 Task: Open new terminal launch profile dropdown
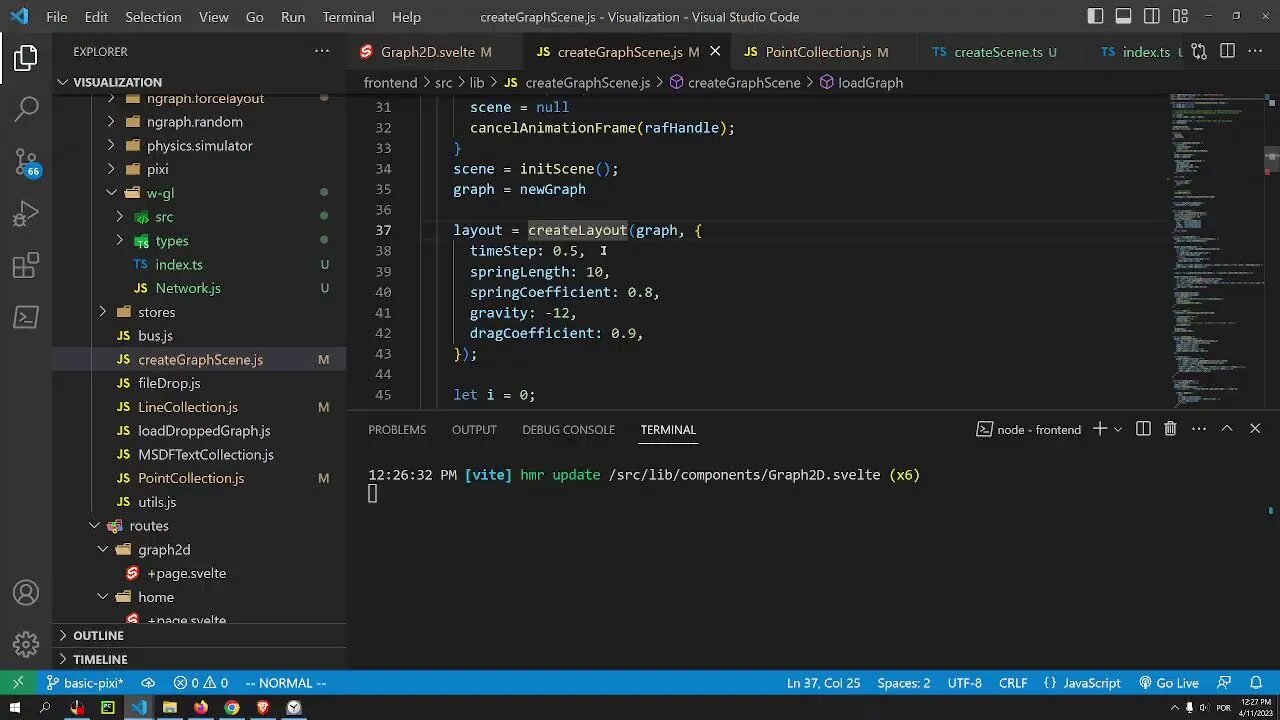click(1117, 429)
